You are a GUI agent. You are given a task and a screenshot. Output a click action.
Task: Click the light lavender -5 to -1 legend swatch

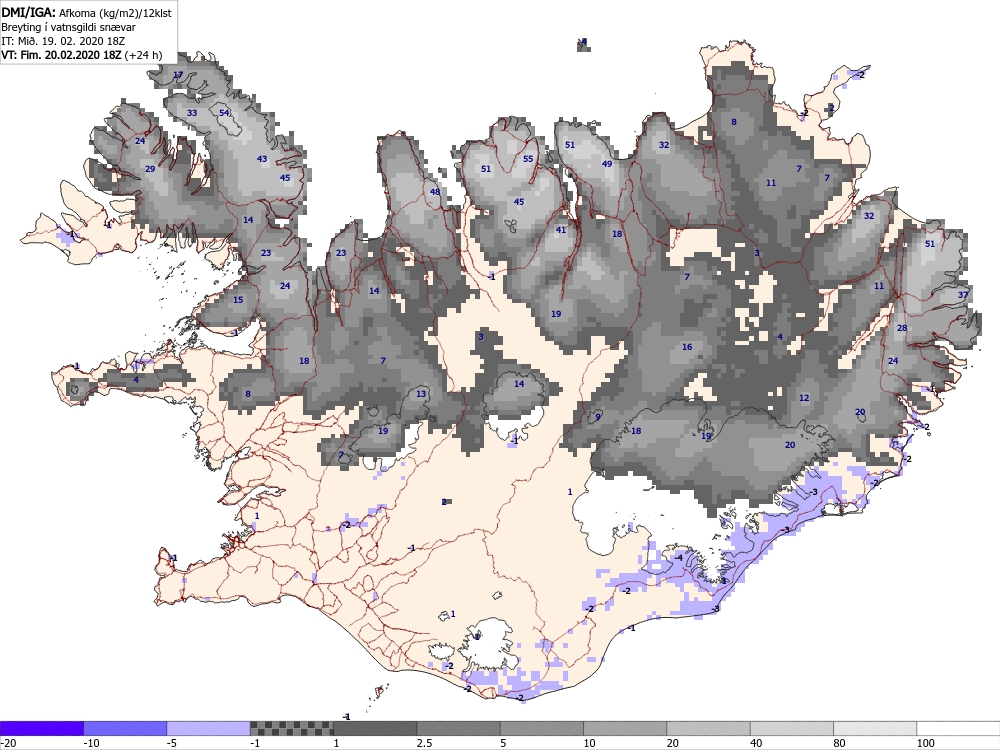[x=209, y=728]
